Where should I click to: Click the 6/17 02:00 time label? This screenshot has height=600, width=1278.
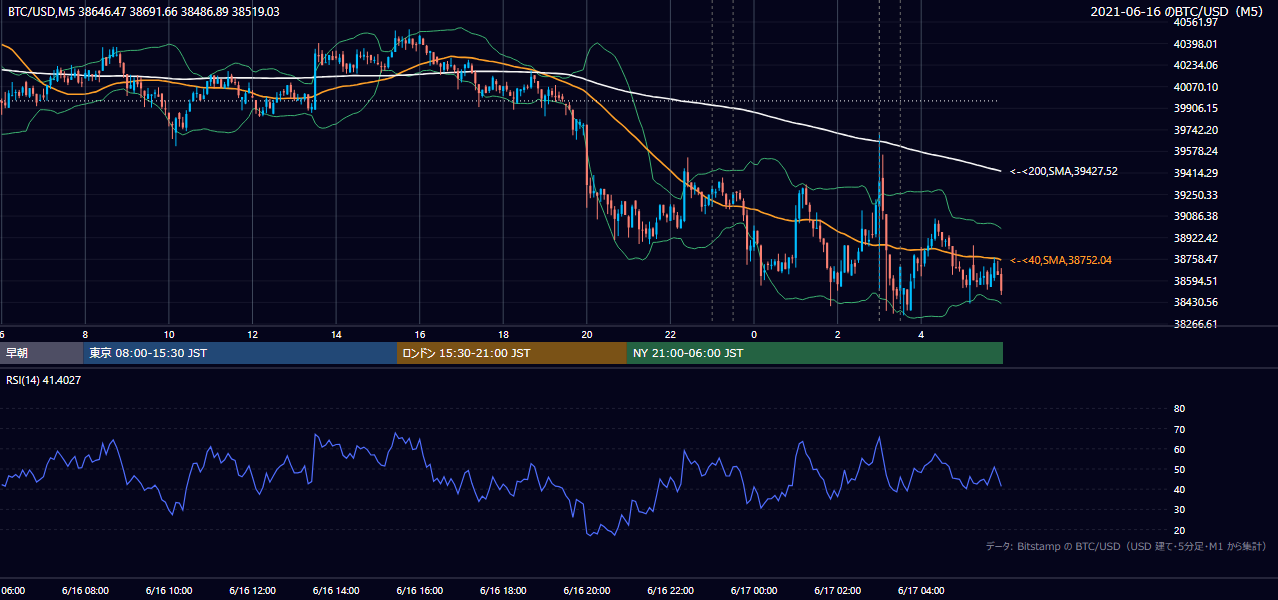838,590
